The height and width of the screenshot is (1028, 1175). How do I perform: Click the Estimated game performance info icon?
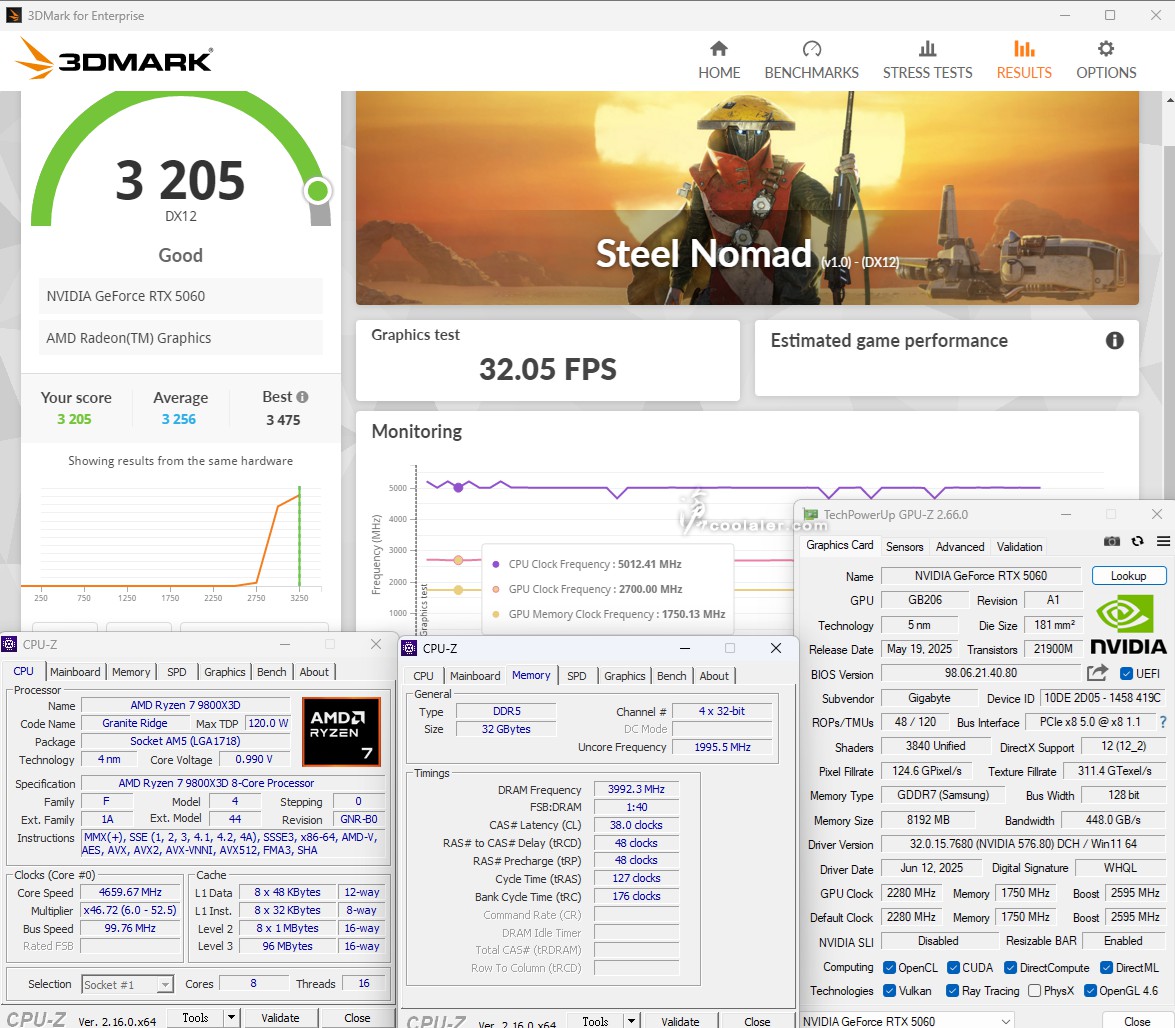1115,341
